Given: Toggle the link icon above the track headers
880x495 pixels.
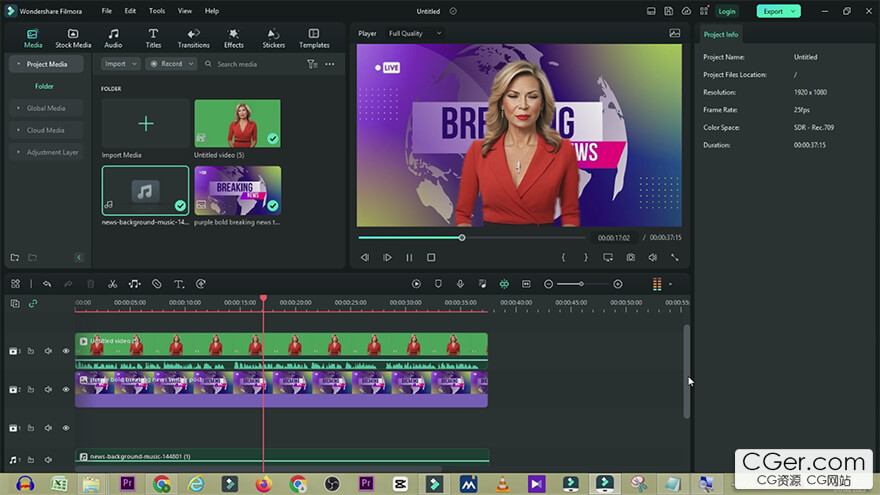Looking at the screenshot, I should pos(32,303).
